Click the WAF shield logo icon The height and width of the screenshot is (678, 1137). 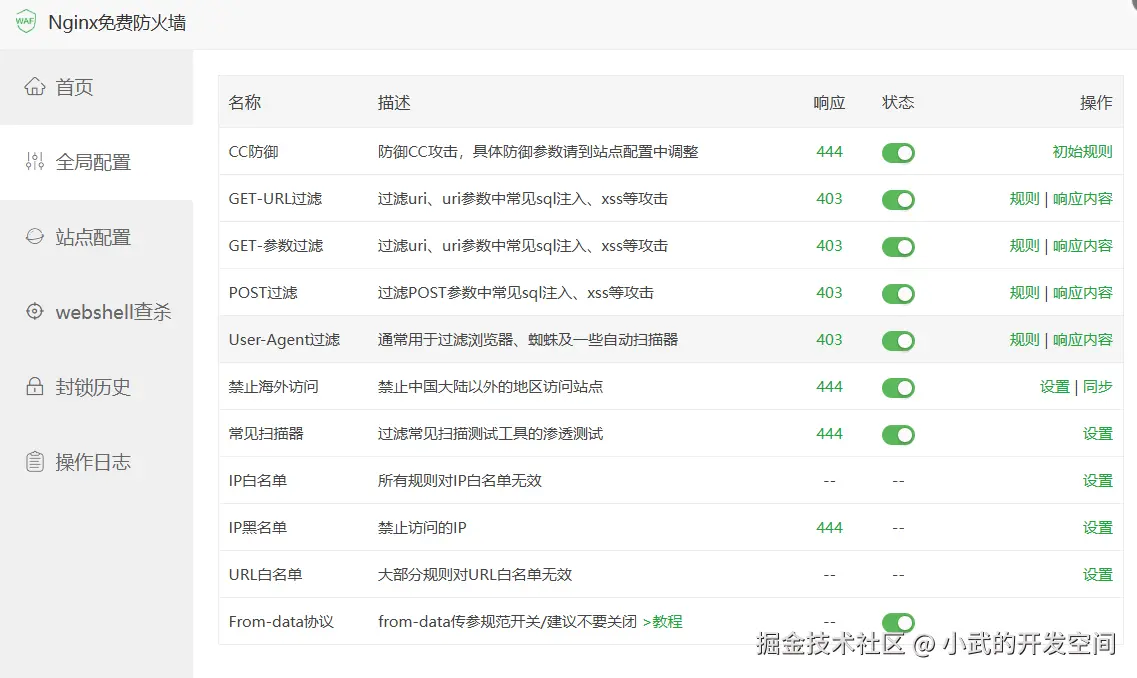[27, 20]
